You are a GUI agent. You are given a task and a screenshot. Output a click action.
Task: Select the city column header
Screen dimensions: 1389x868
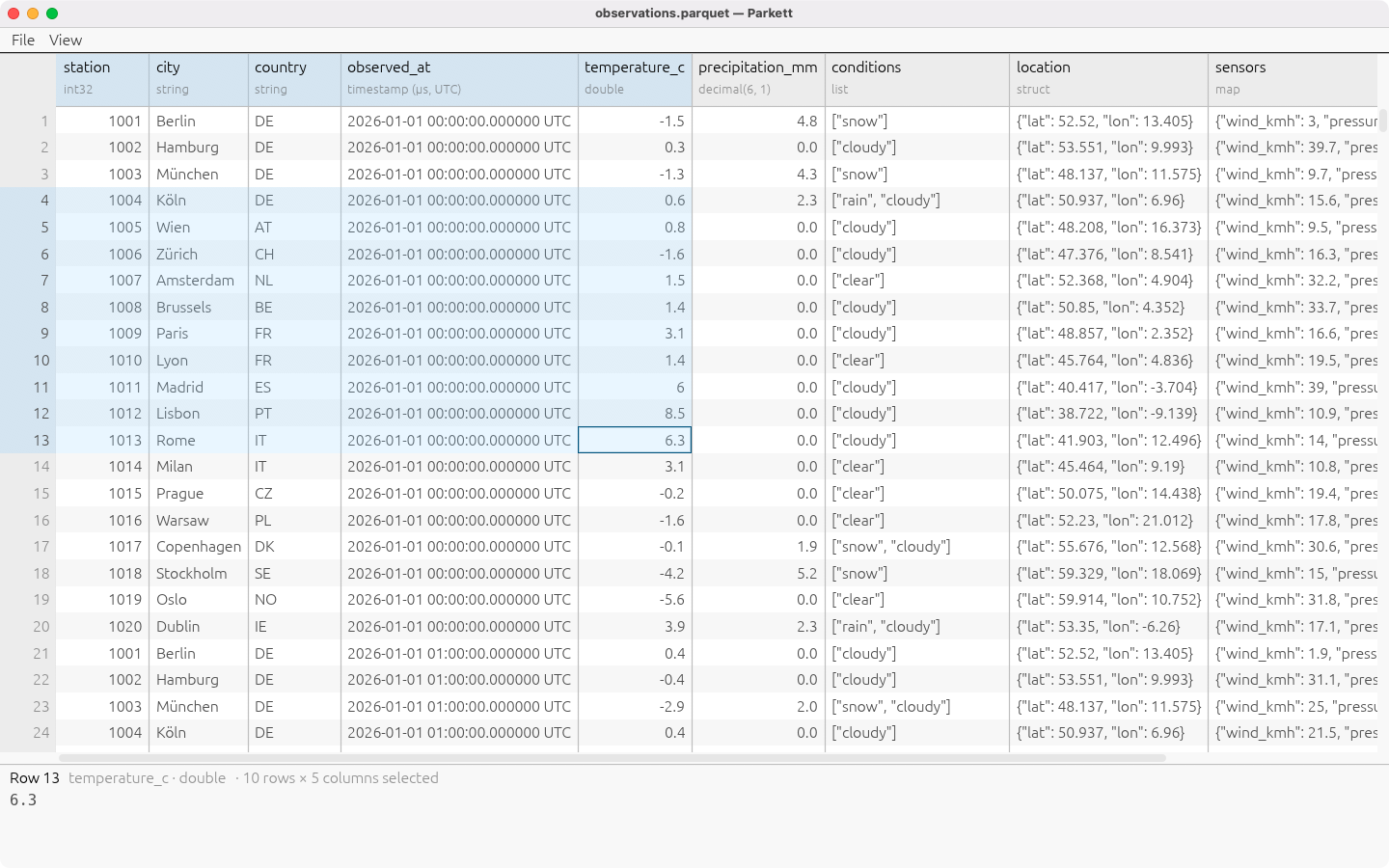(198, 79)
